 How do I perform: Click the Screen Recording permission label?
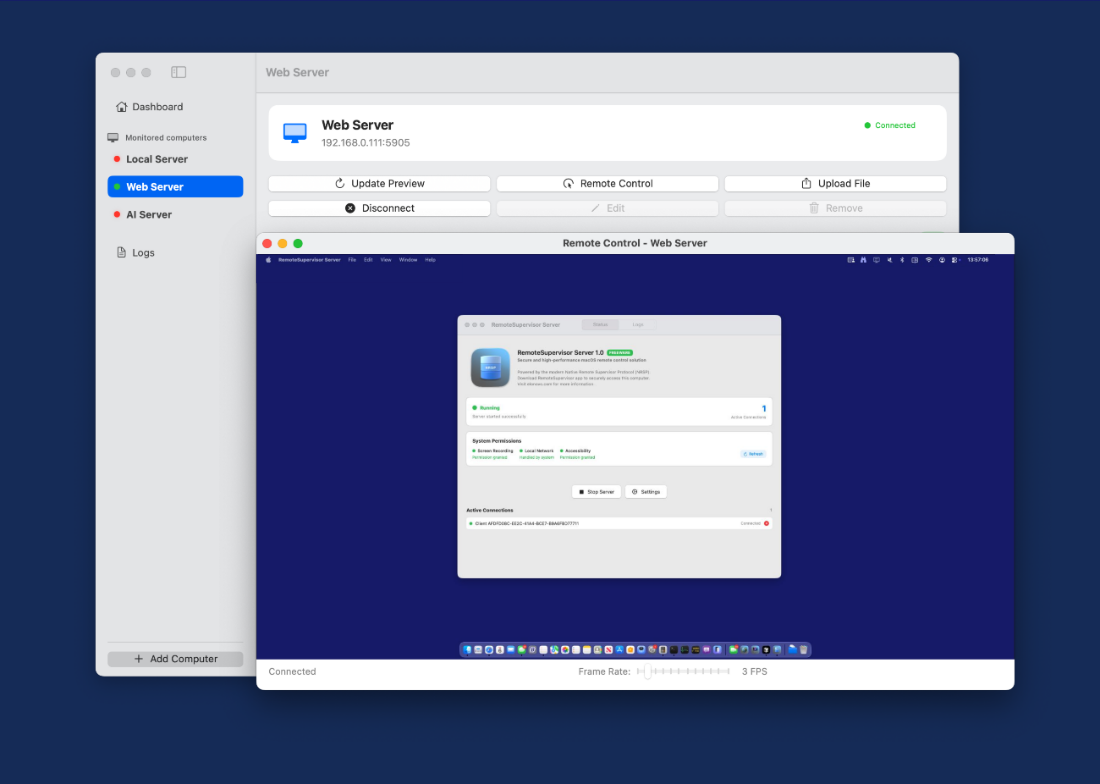click(x=495, y=451)
